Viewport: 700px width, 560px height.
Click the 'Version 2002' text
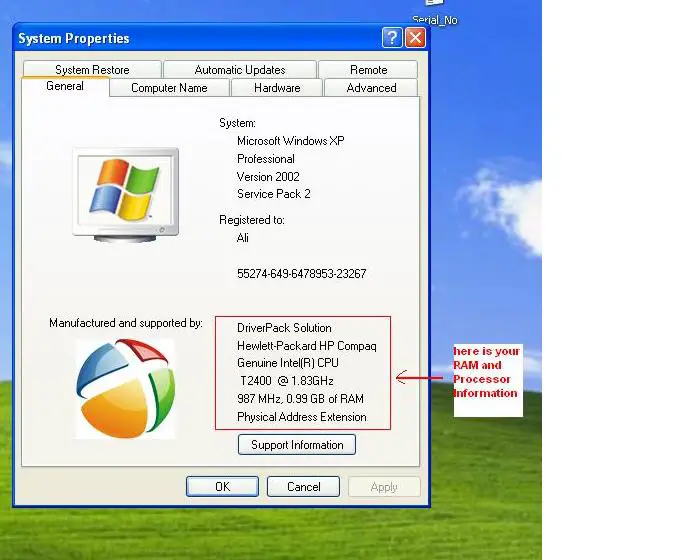pyautogui.click(x=268, y=177)
